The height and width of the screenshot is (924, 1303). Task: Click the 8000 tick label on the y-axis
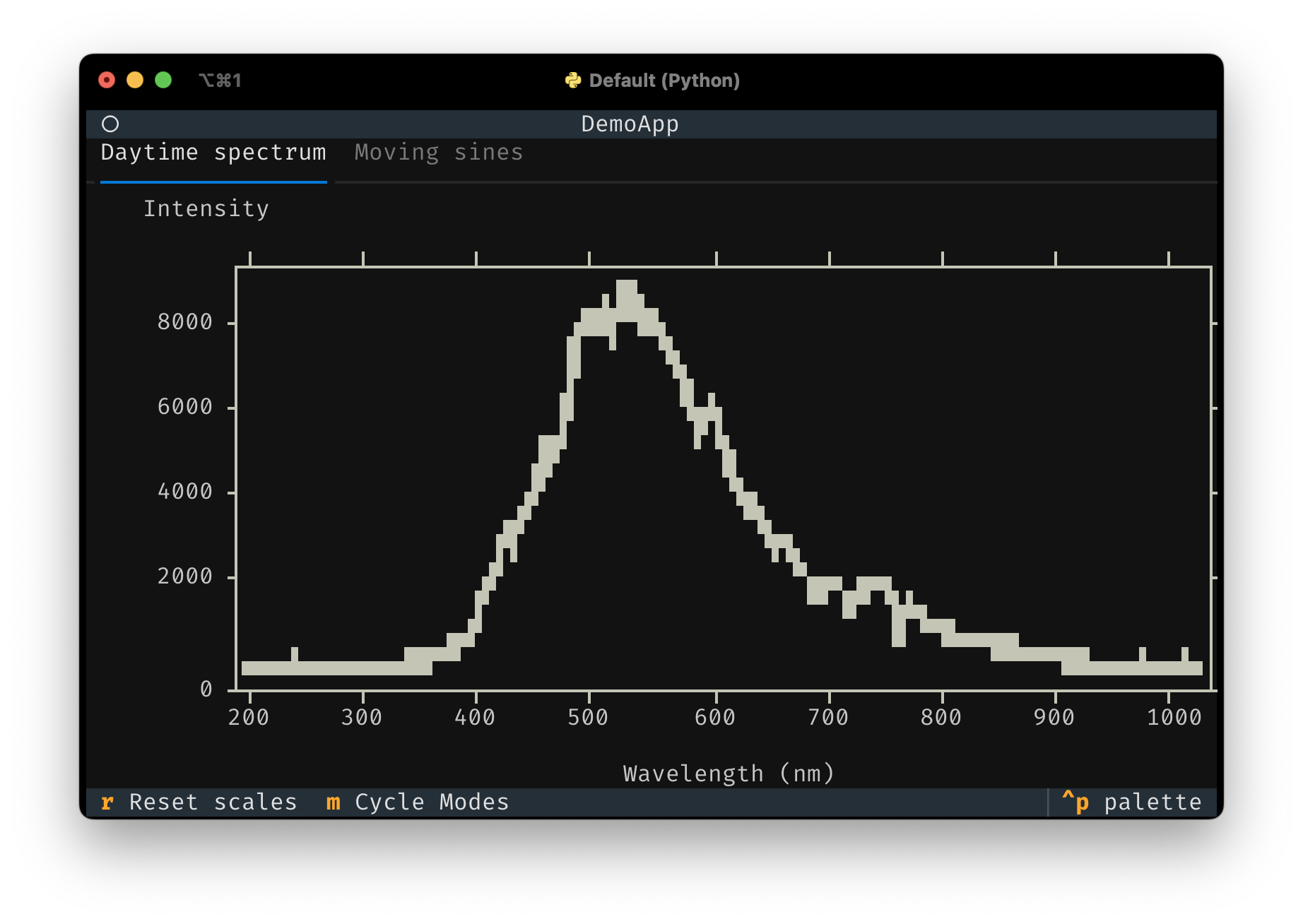point(184,321)
